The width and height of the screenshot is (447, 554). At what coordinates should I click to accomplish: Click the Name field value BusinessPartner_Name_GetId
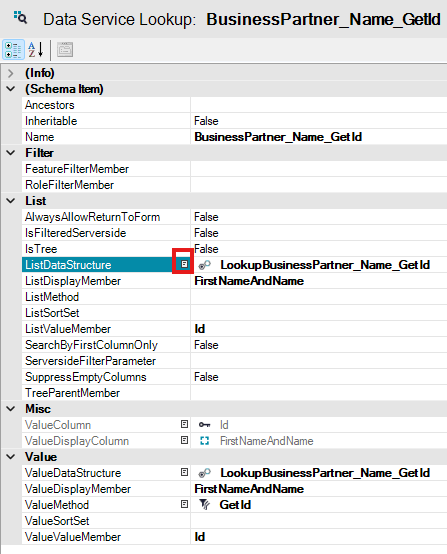278,137
